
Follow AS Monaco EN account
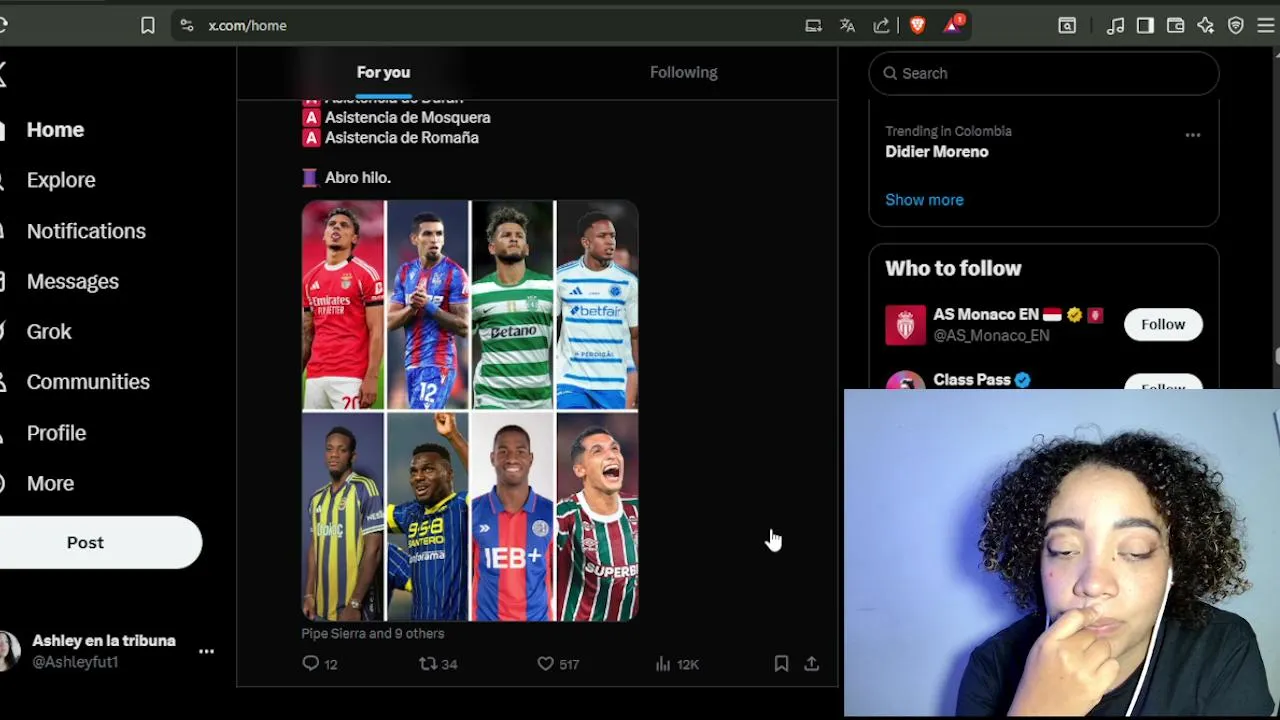[1163, 324]
